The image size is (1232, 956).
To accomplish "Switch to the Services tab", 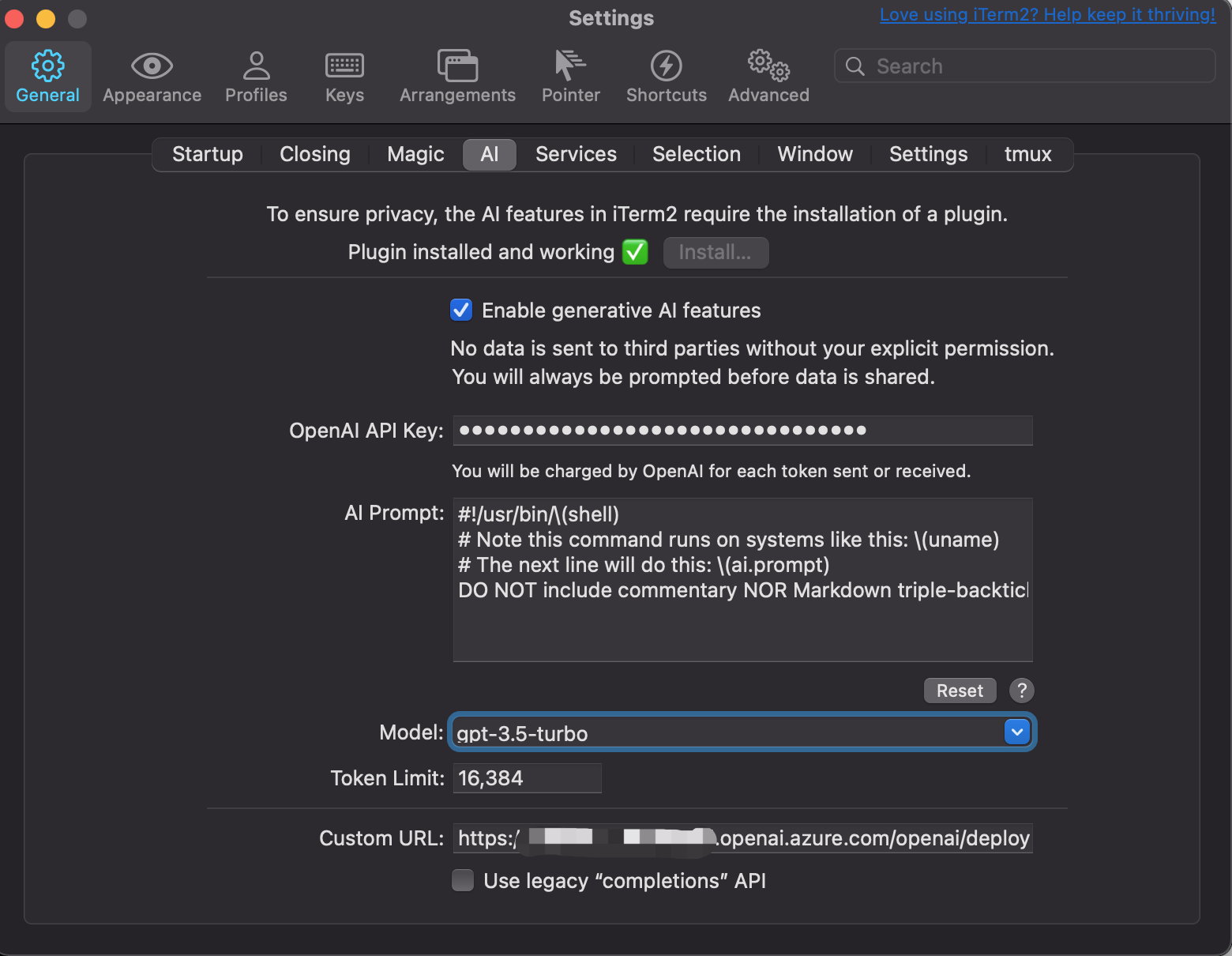I will [x=576, y=154].
